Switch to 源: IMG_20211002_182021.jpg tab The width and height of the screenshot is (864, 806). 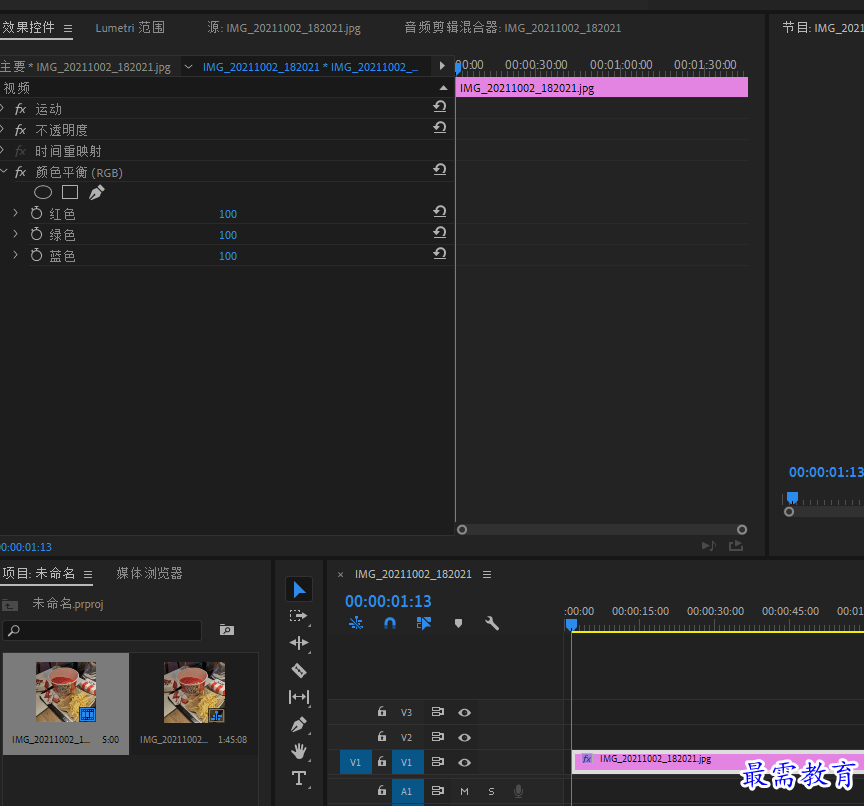tap(284, 28)
